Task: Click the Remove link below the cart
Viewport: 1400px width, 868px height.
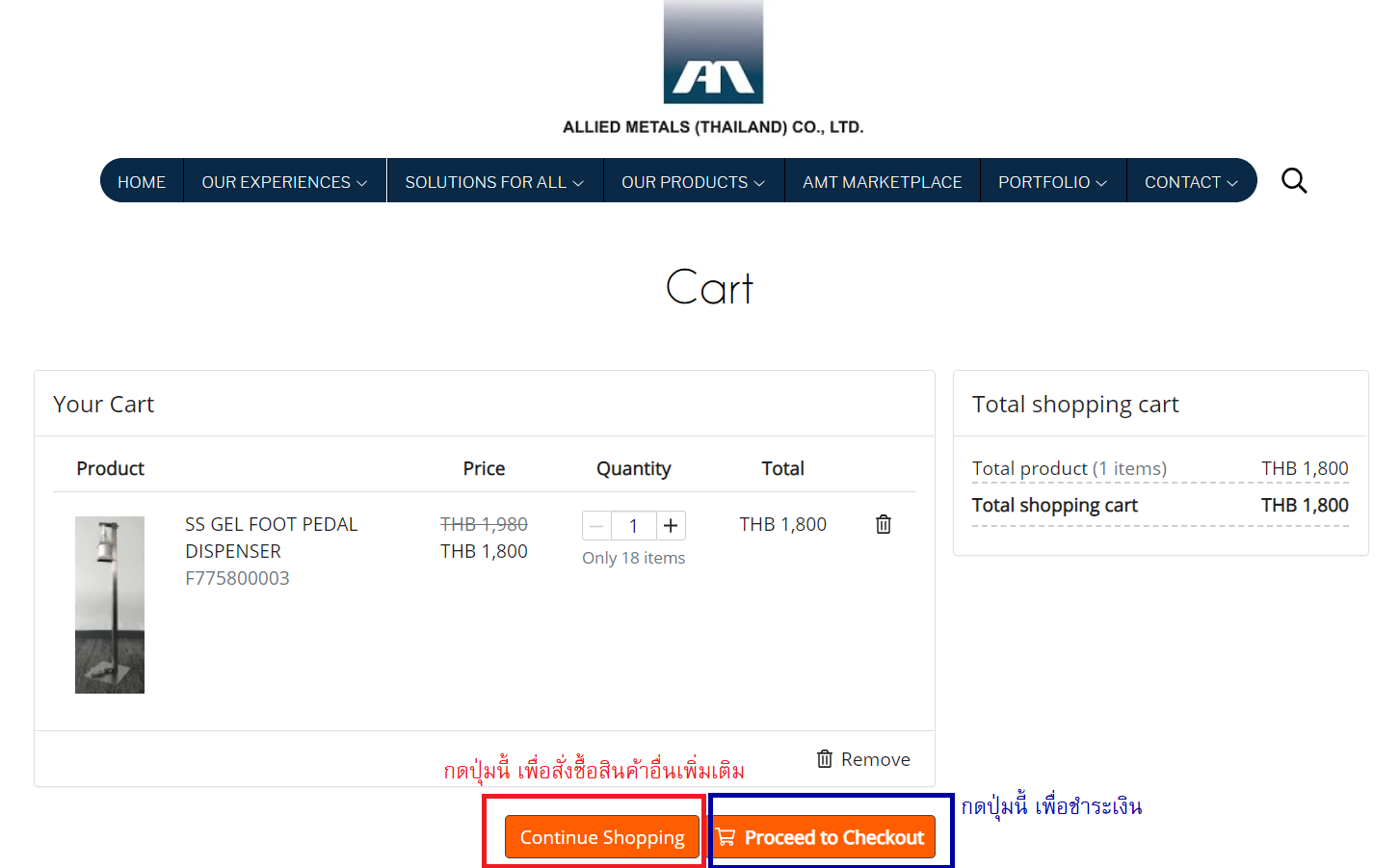Action: (x=863, y=759)
